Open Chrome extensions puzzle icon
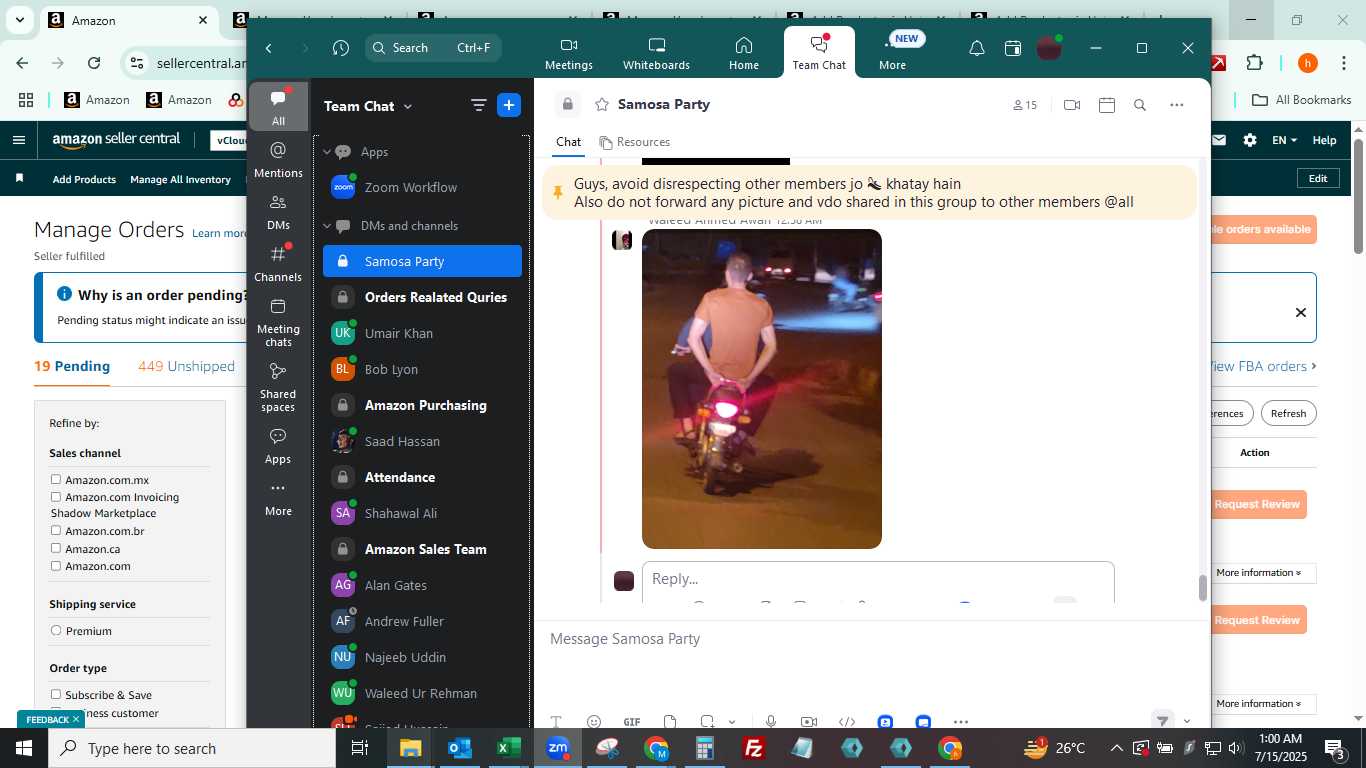Viewport: 1366px width, 768px height. (x=1255, y=63)
